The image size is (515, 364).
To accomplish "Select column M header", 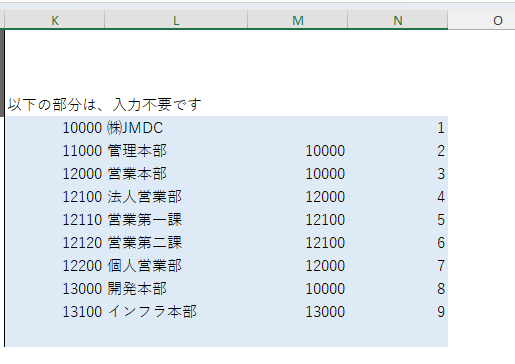I will (298, 20).
